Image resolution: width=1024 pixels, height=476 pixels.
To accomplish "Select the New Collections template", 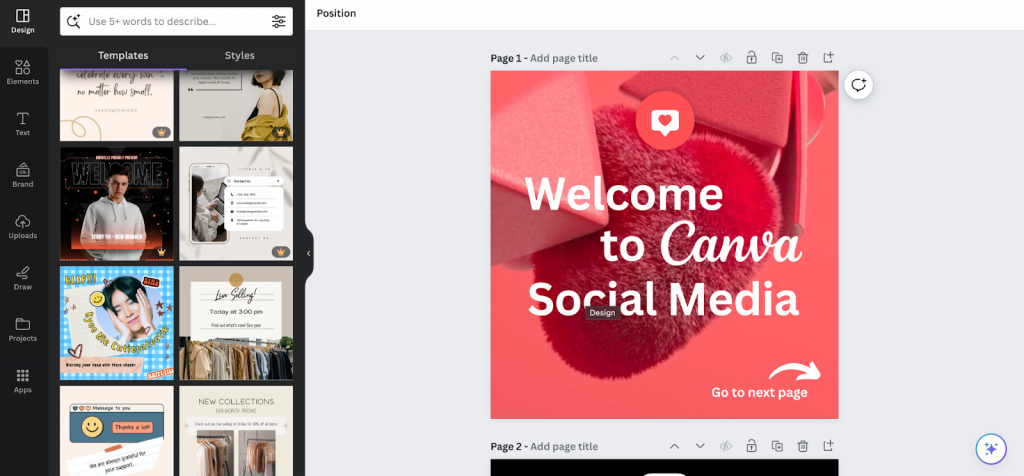I will pos(236,431).
